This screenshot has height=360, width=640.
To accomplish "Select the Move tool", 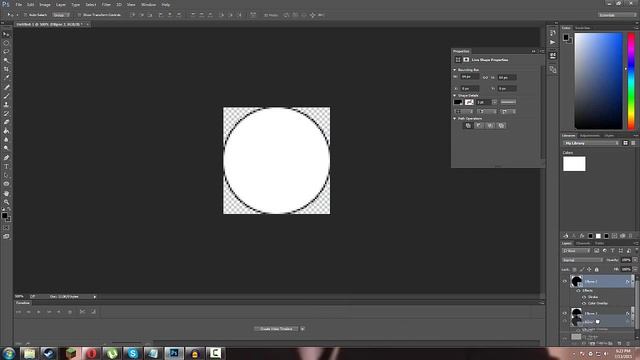I will pos(6,34).
